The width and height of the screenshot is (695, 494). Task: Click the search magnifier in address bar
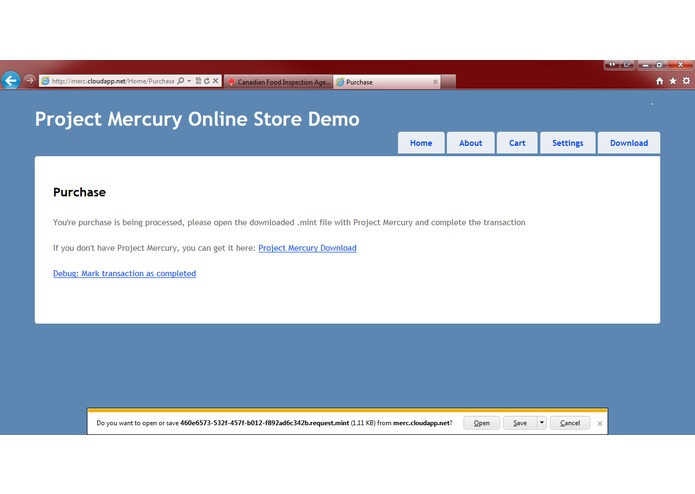pyautogui.click(x=180, y=81)
